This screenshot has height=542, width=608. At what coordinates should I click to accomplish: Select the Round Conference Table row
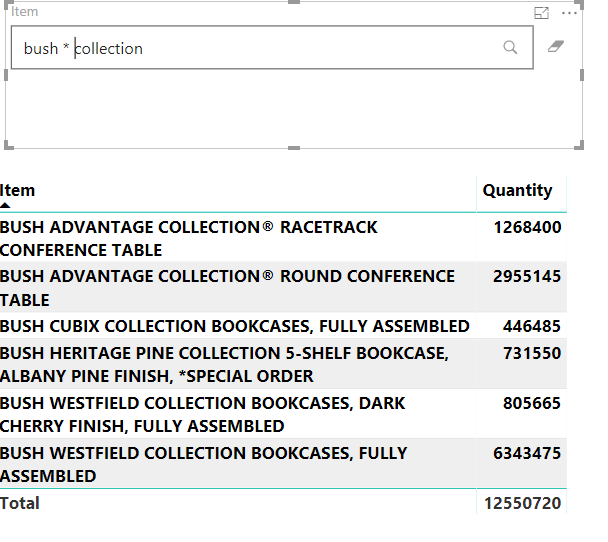(x=227, y=287)
